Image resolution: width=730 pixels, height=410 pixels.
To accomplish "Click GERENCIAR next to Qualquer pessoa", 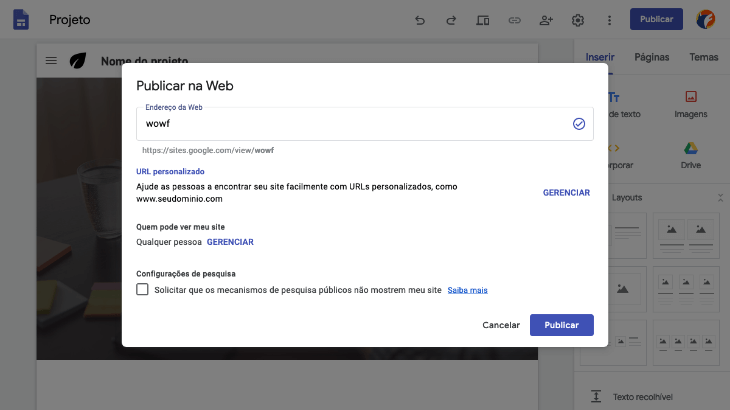I will coord(230,242).
